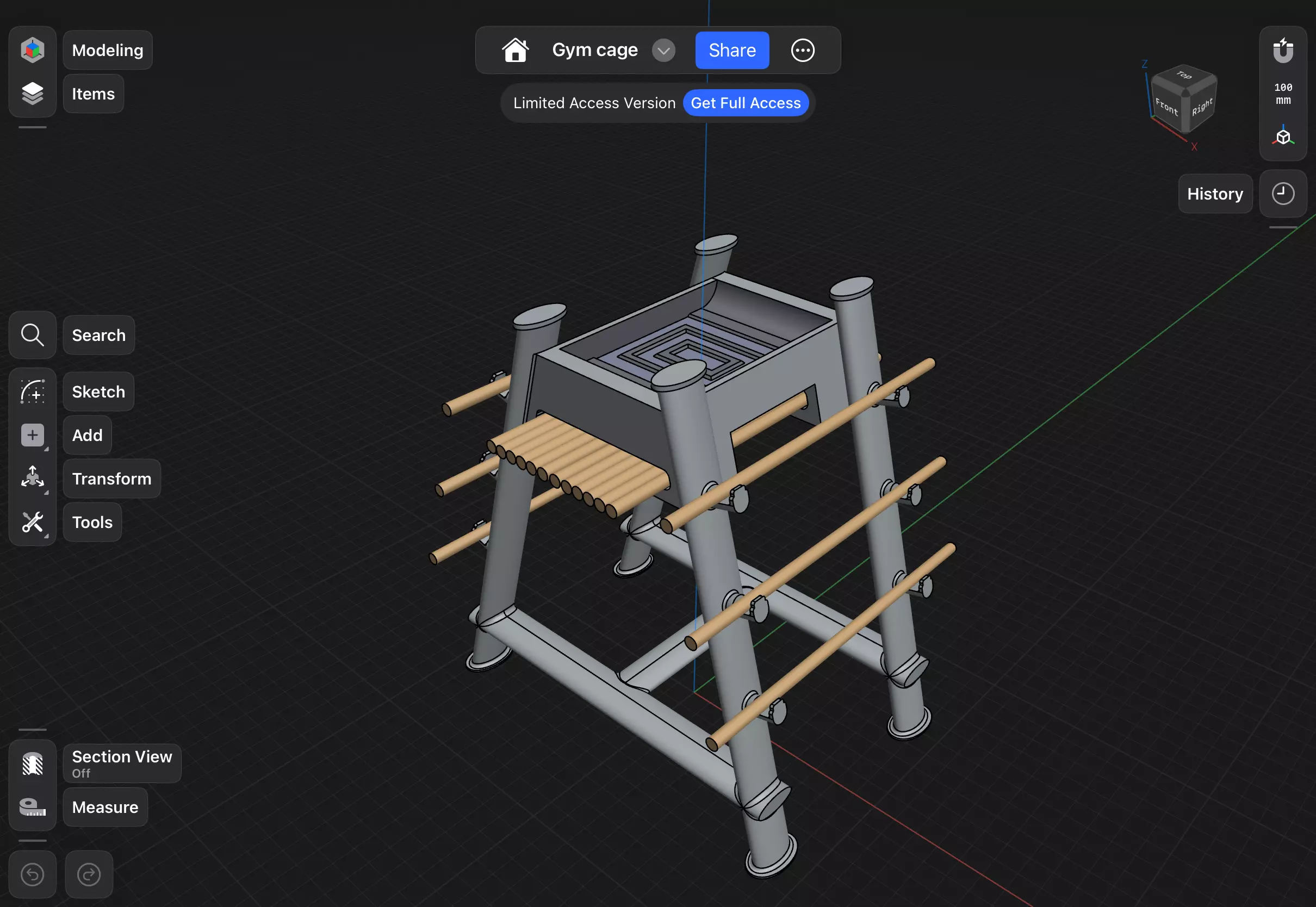The image size is (1316, 907).
Task: Click the Modeling workspace cube icon
Action: pyautogui.click(x=33, y=50)
